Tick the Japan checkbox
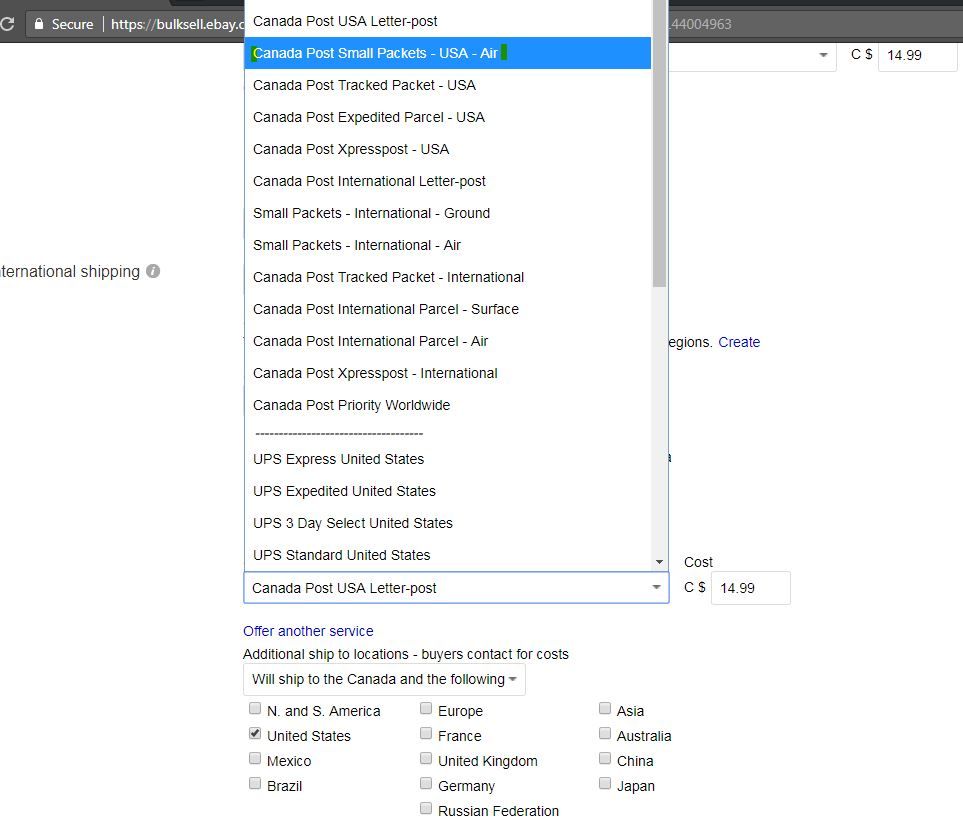Screen dimensions: 963x830 [605, 783]
